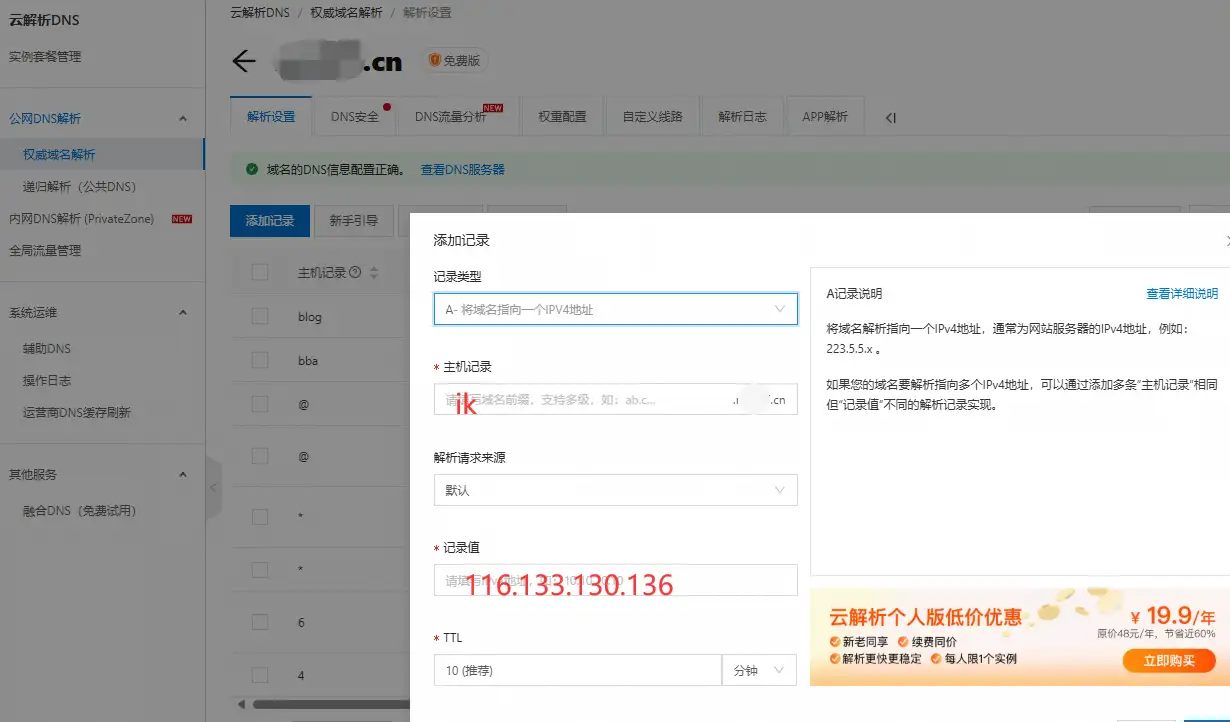
Task: Collapse the left navigation panel handle
Action: click(x=213, y=488)
